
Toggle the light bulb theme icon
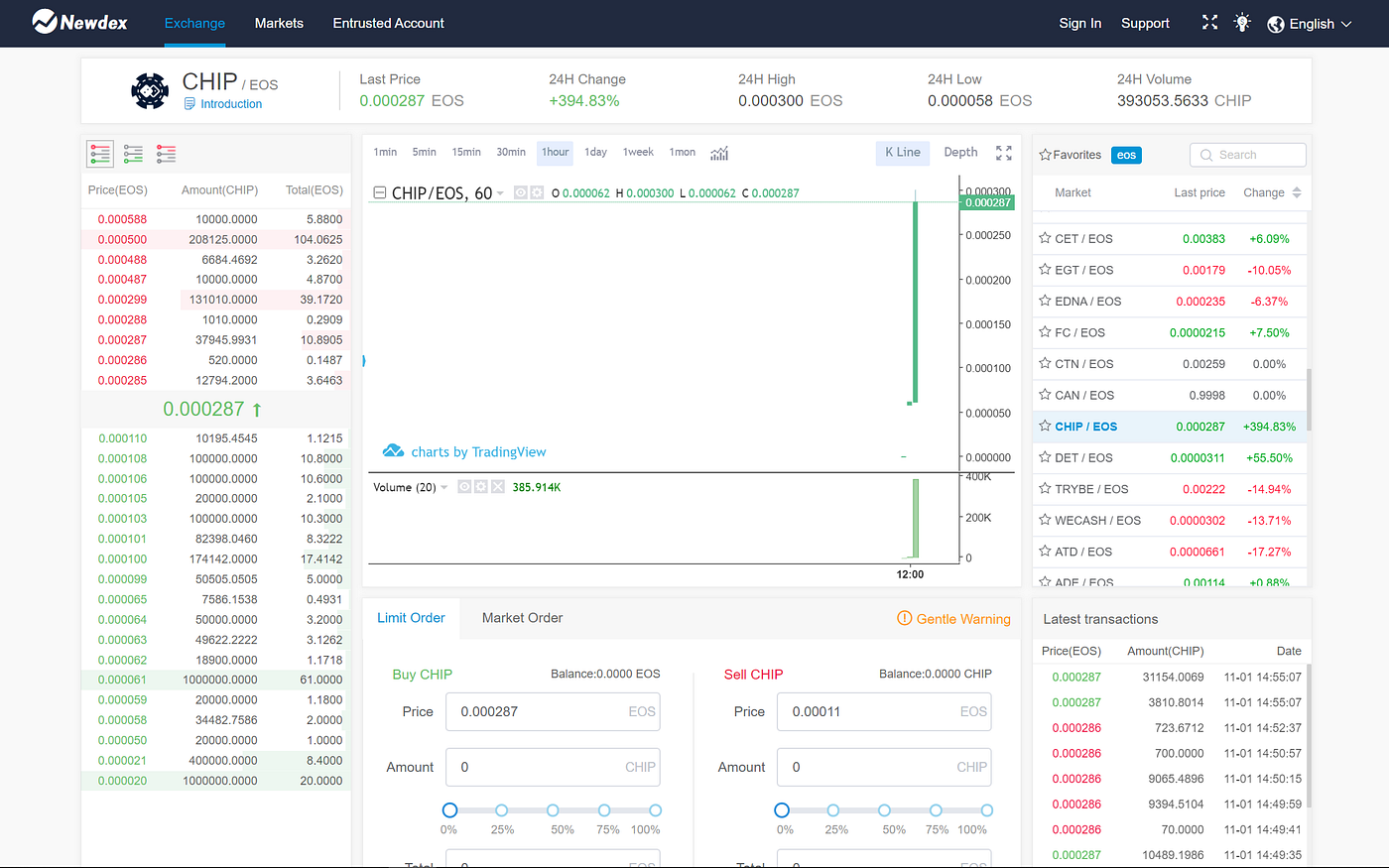[x=1242, y=22]
